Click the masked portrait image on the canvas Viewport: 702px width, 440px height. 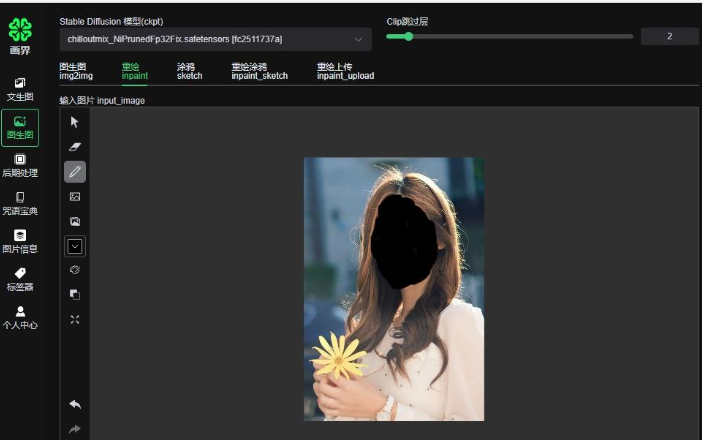point(394,289)
